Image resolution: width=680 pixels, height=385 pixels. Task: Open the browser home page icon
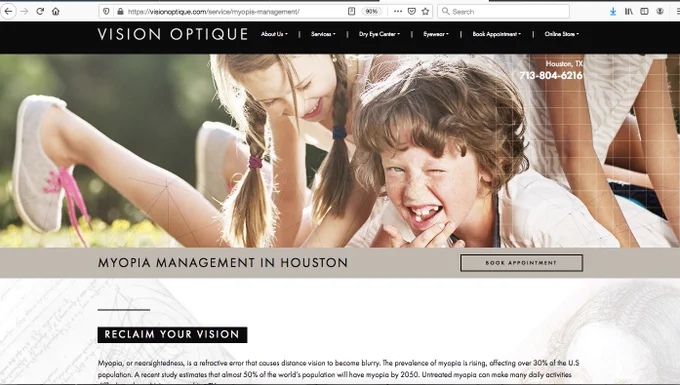[x=56, y=11]
